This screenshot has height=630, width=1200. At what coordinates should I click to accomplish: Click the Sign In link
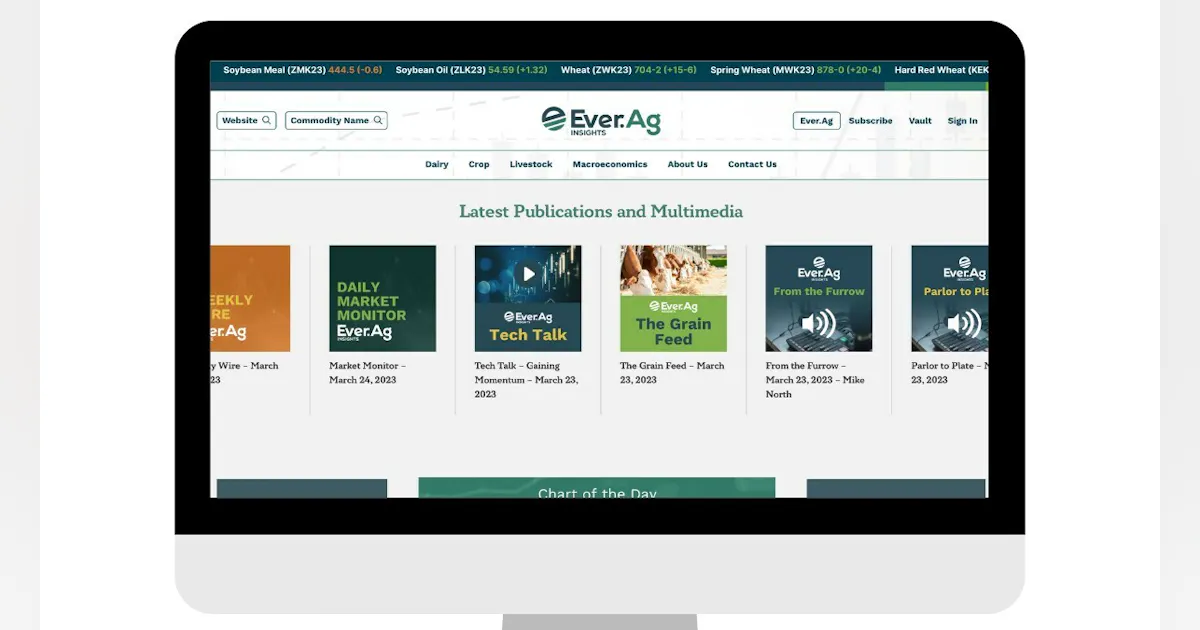963,121
